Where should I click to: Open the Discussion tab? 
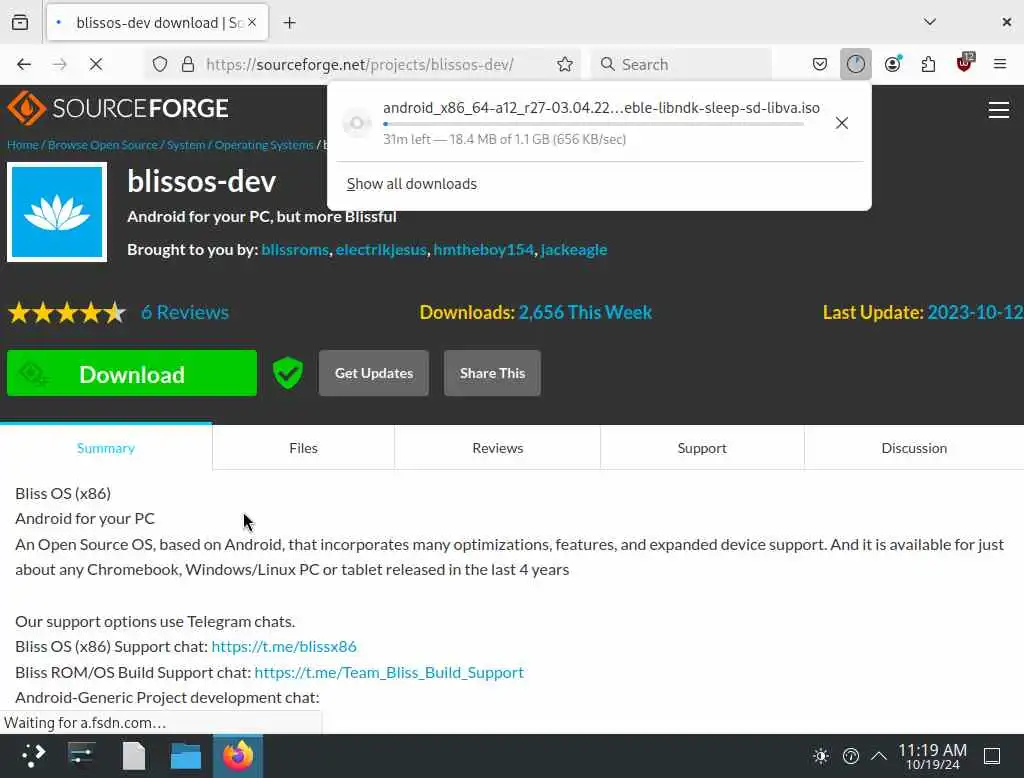914,448
